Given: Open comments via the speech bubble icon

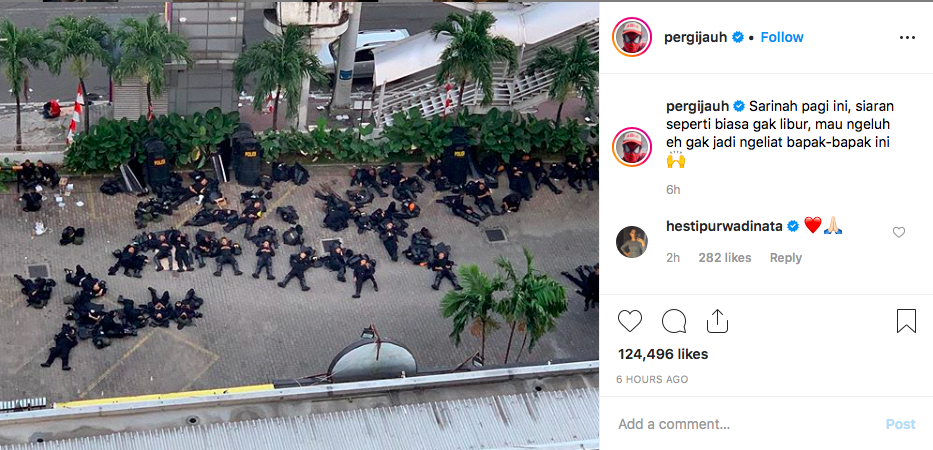Looking at the screenshot, I should [x=674, y=321].
